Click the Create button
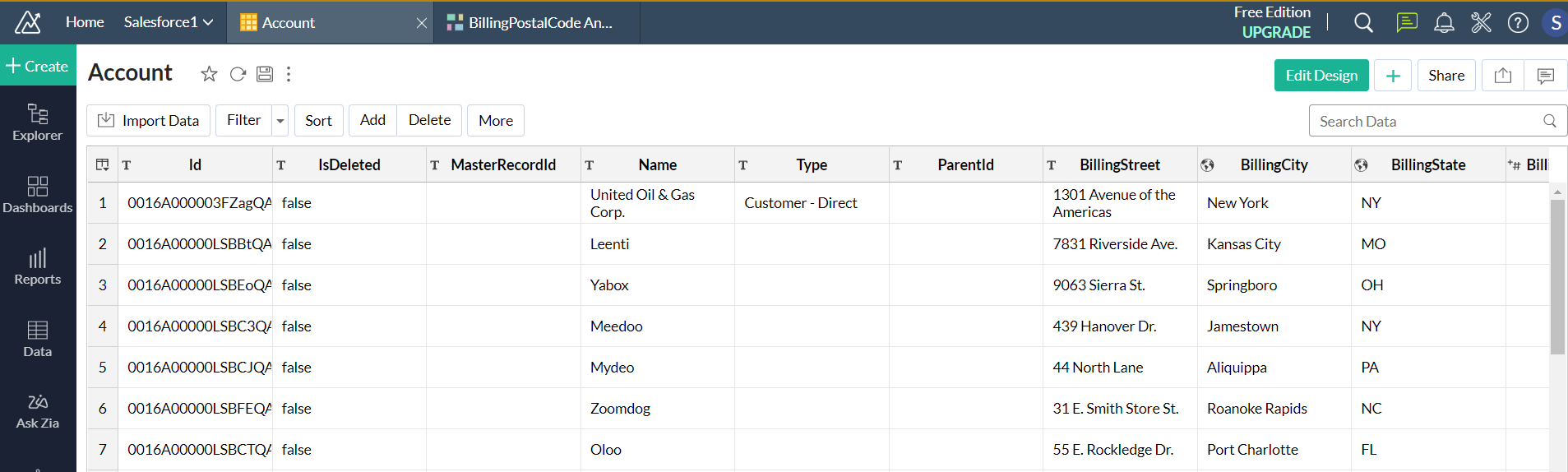This screenshot has height=472, width=1568. (38, 66)
